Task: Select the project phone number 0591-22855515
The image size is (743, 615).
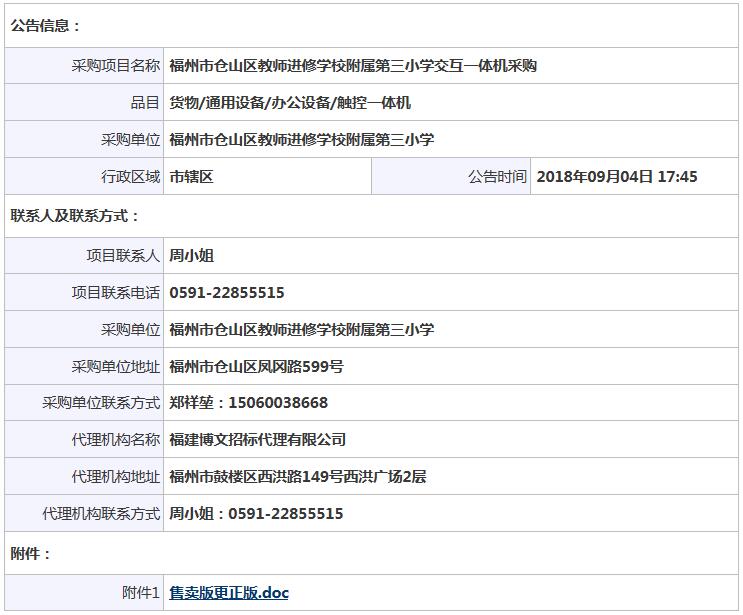Action: pyautogui.click(x=227, y=293)
